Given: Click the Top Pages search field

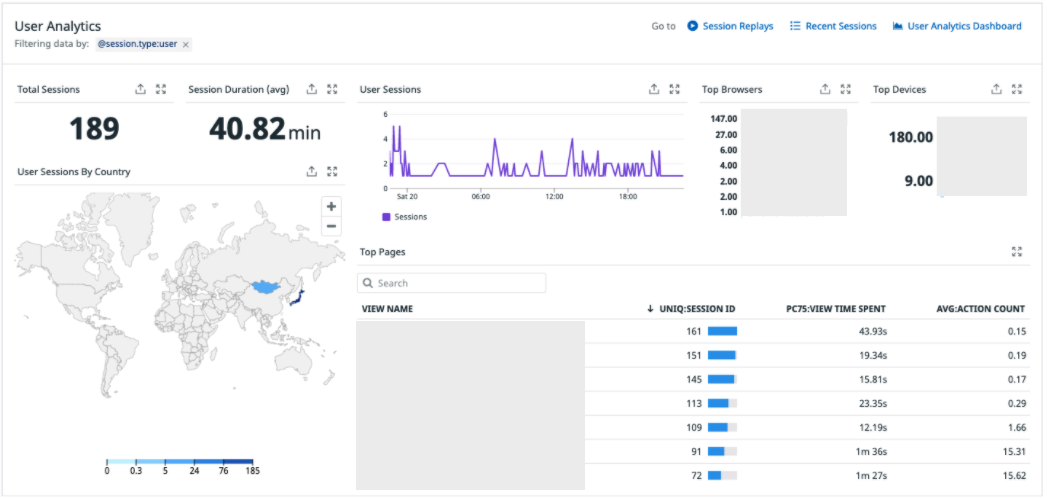Looking at the screenshot, I should pyautogui.click(x=451, y=283).
